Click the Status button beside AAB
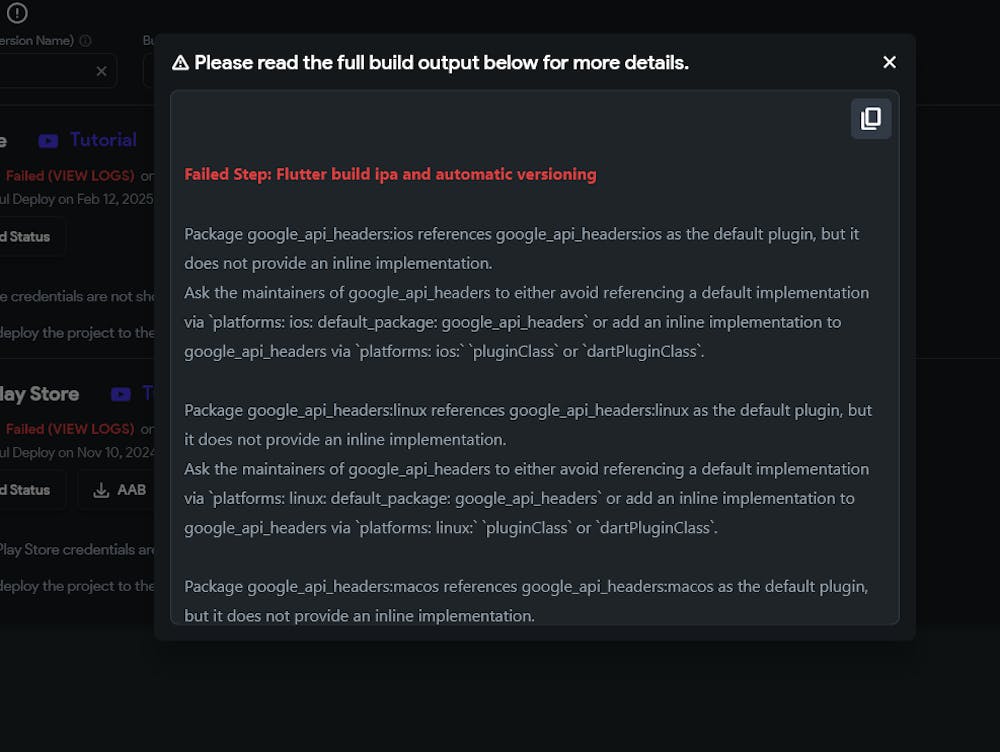Viewport: 1000px width, 752px height. (x=29, y=490)
